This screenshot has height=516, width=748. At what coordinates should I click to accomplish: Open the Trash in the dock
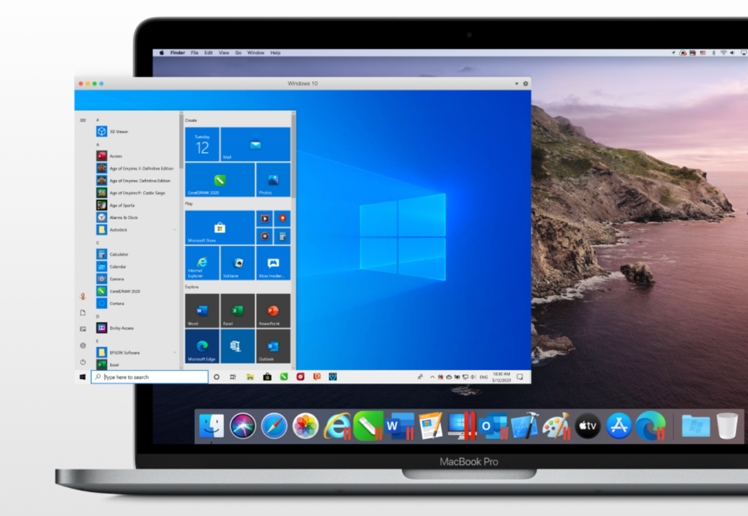pos(727,426)
